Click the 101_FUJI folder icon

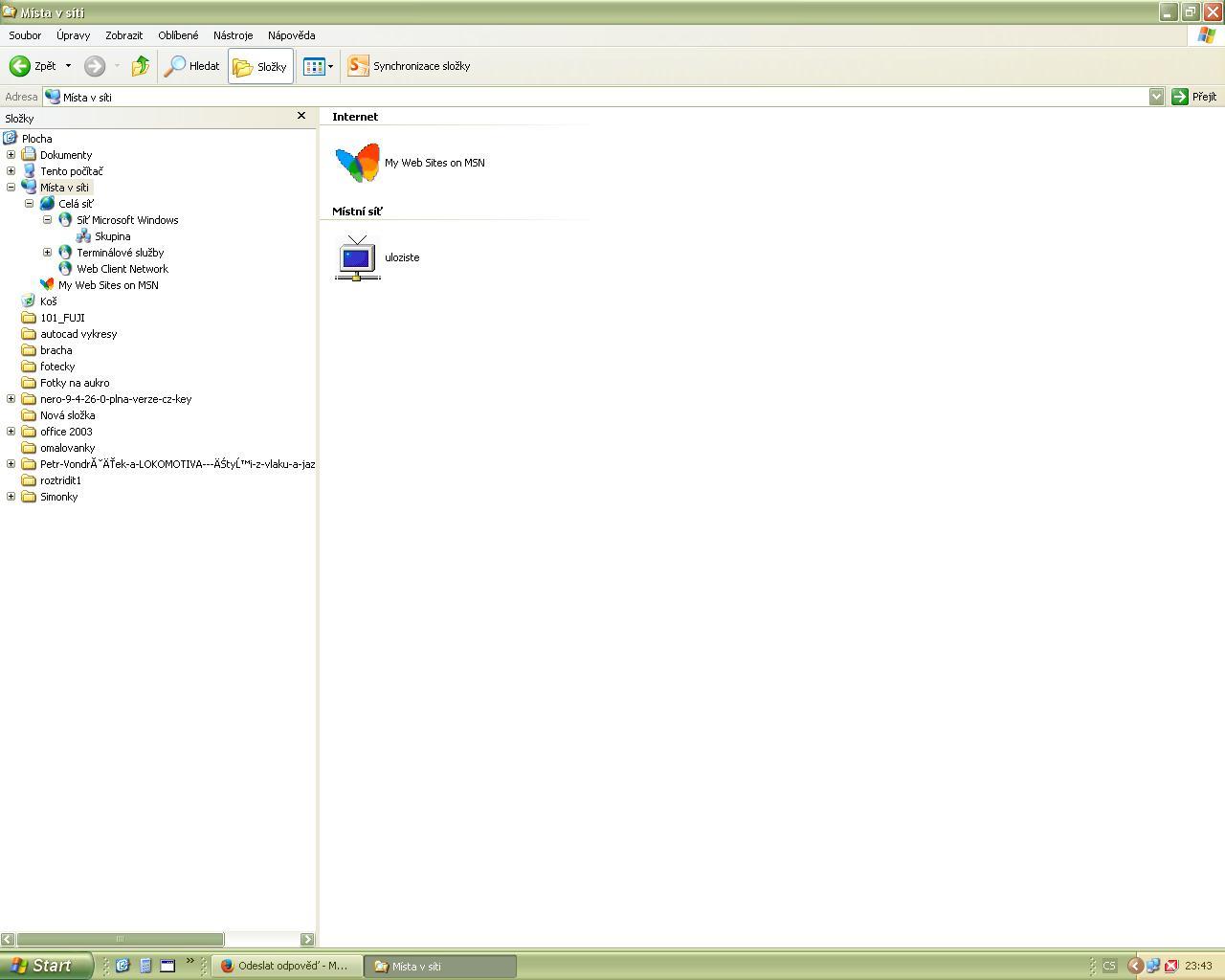click(29, 318)
